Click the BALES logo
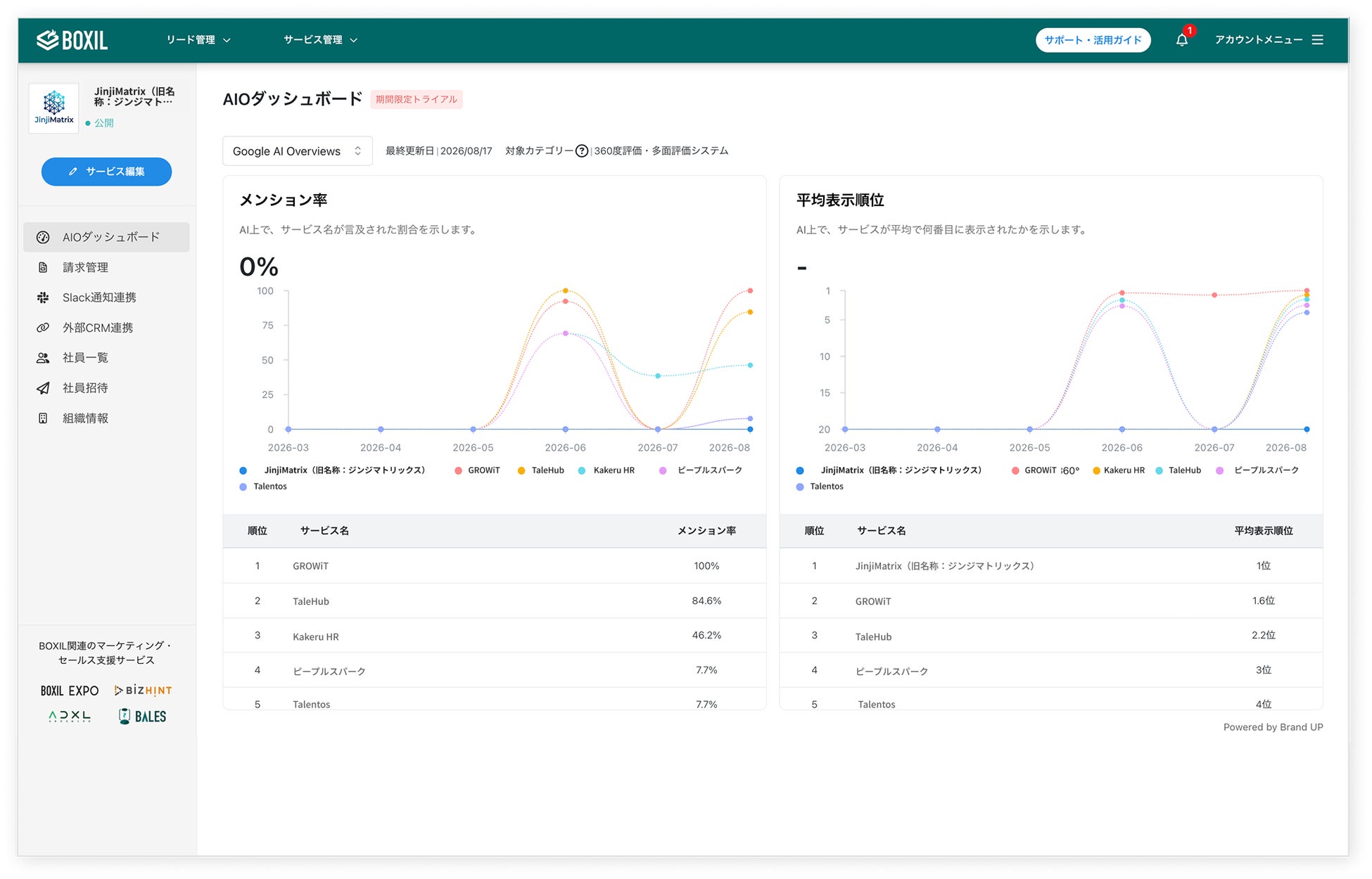 coord(143,717)
